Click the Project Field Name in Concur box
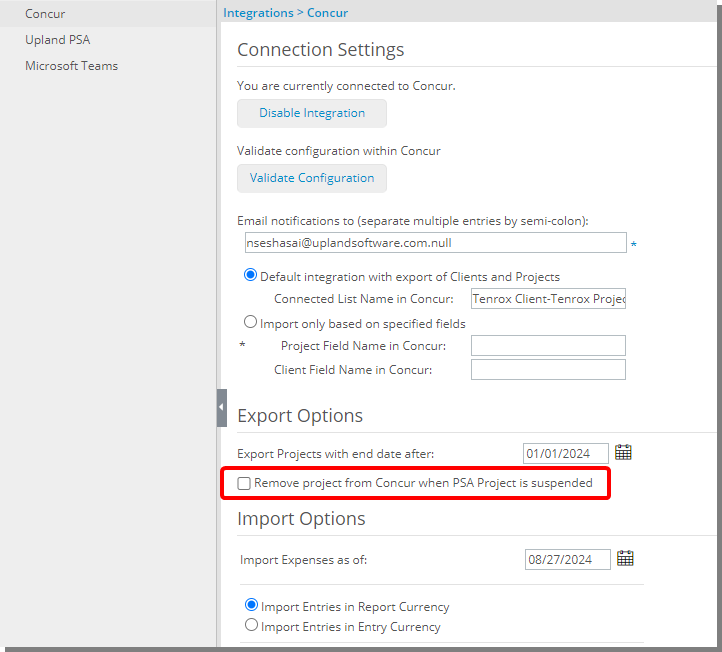 click(x=548, y=346)
